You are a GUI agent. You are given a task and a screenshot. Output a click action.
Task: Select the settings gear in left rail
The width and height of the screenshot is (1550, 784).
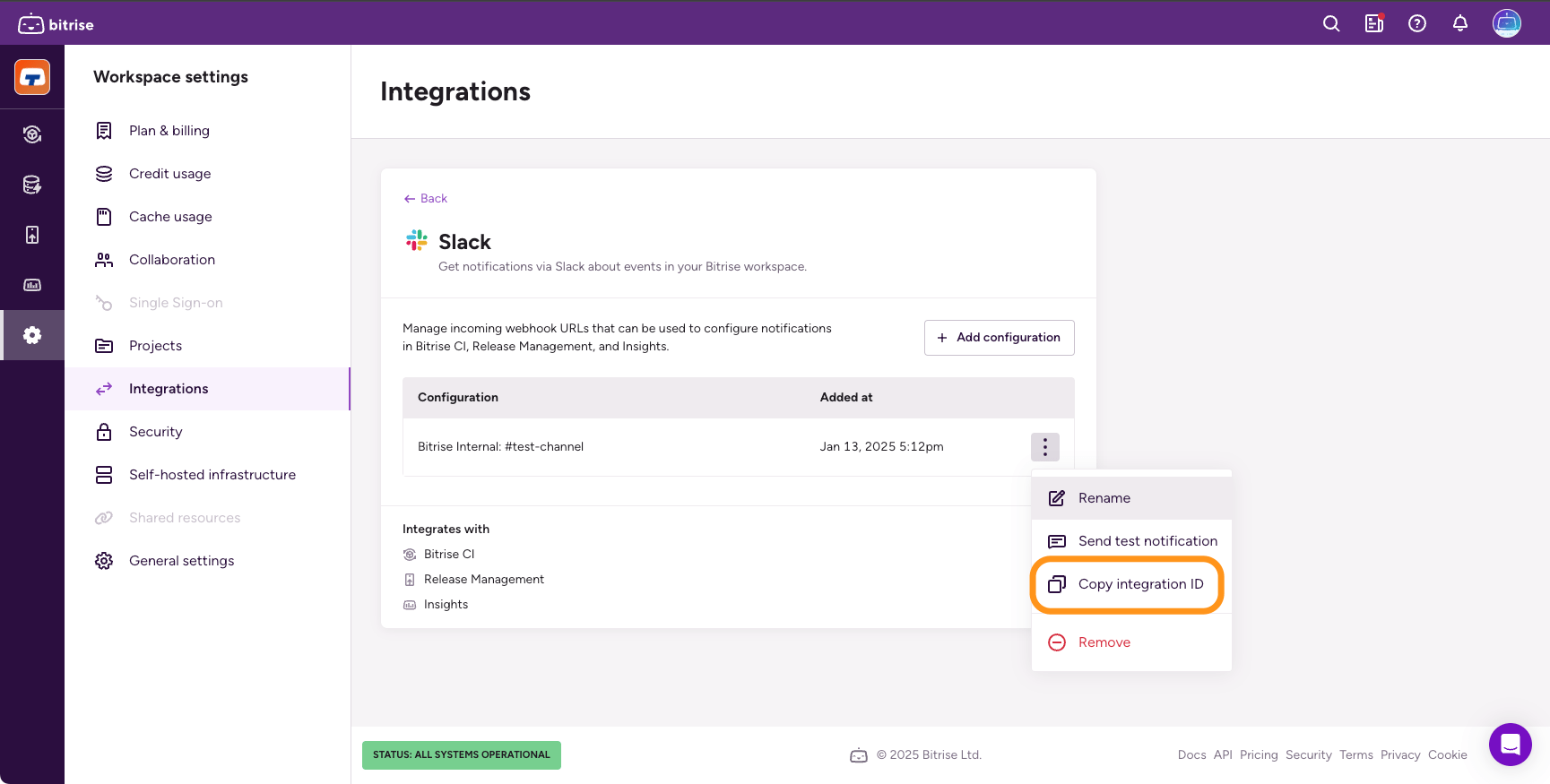click(32, 335)
